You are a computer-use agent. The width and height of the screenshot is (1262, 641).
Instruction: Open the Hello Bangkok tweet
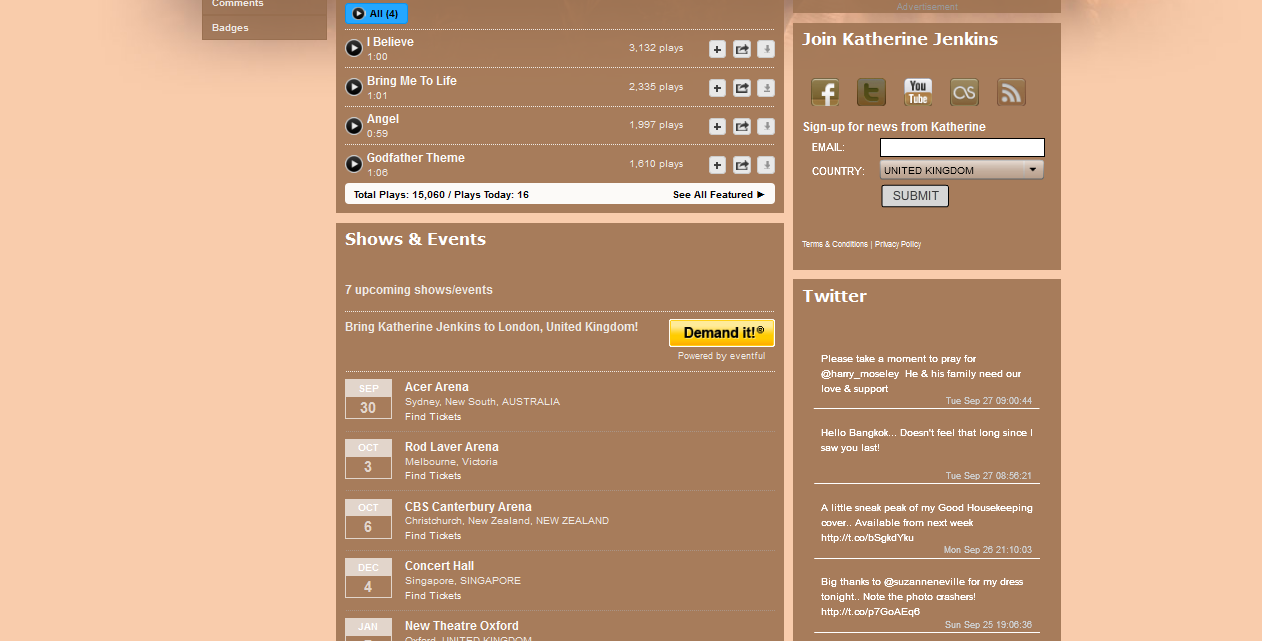pyautogui.click(x=926, y=440)
